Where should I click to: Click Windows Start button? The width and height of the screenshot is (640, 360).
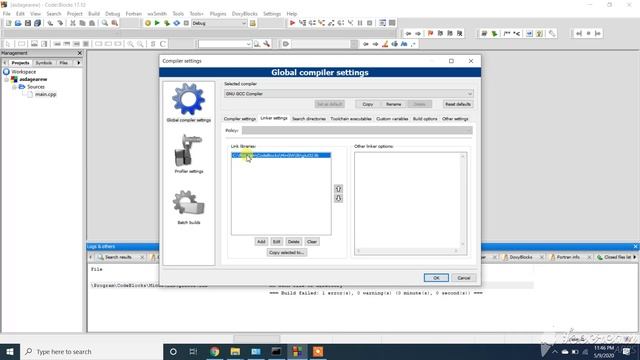click(10, 351)
